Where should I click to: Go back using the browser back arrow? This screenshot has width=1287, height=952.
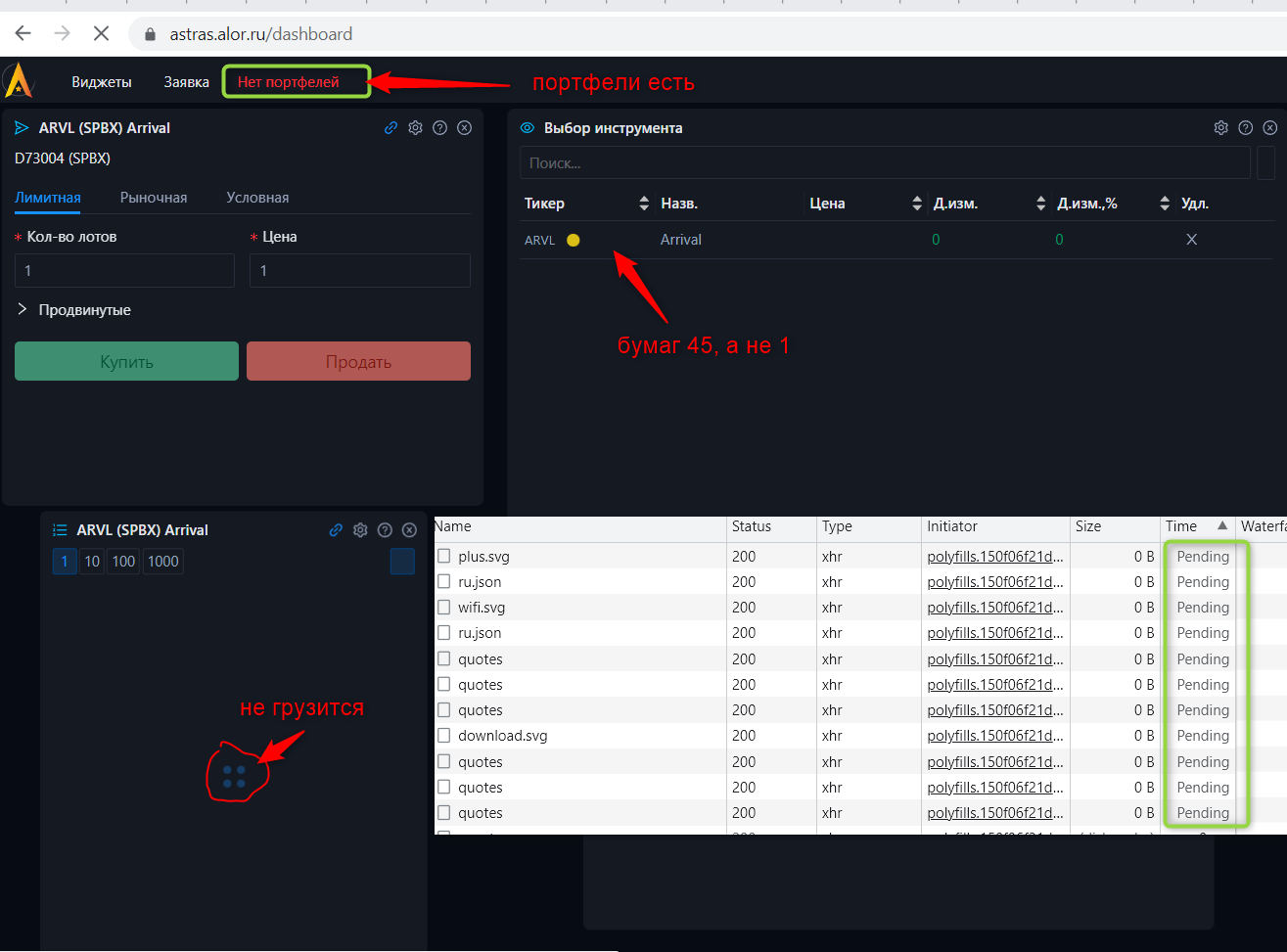pos(23,33)
